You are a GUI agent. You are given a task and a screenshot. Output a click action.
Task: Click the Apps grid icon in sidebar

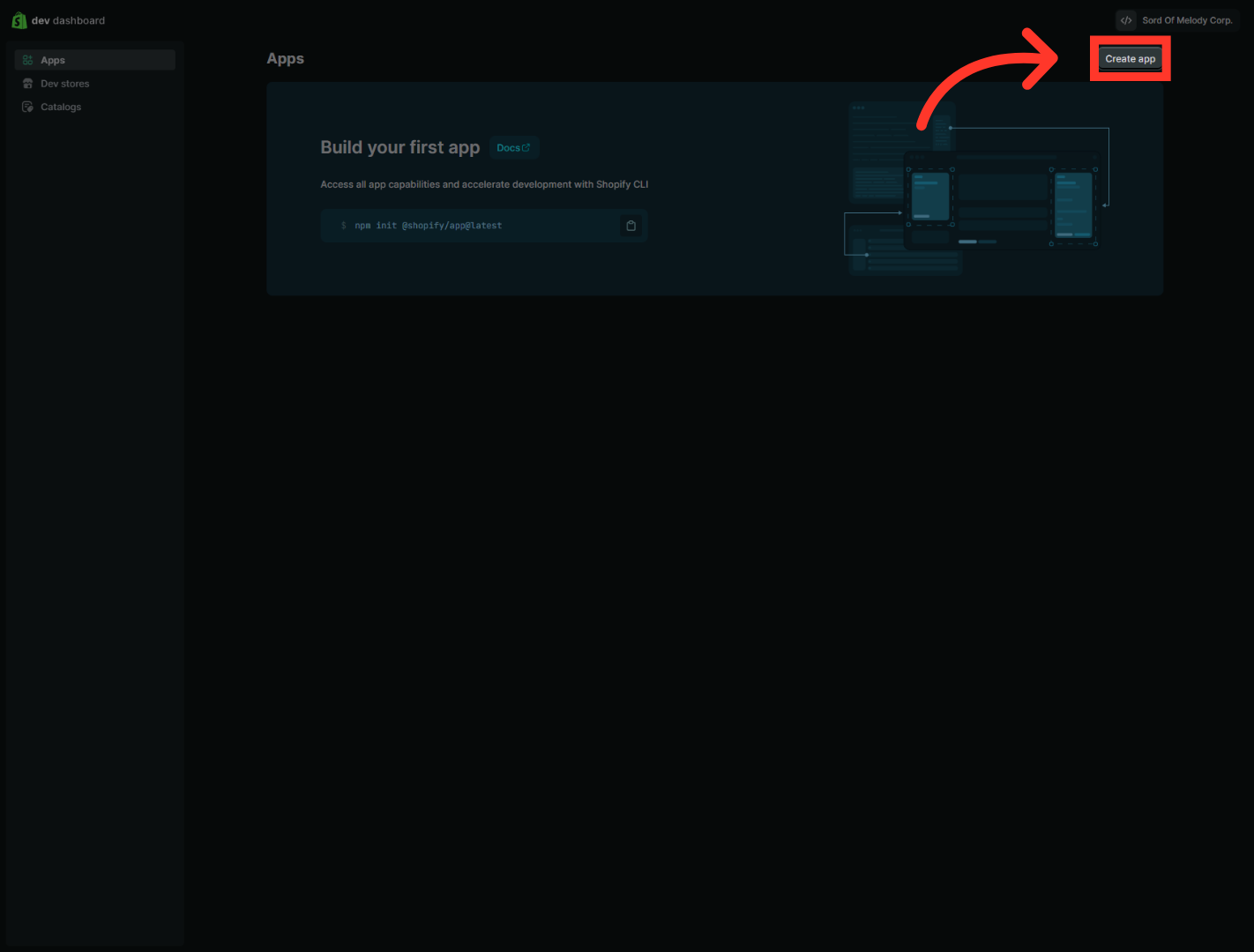click(27, 60)
